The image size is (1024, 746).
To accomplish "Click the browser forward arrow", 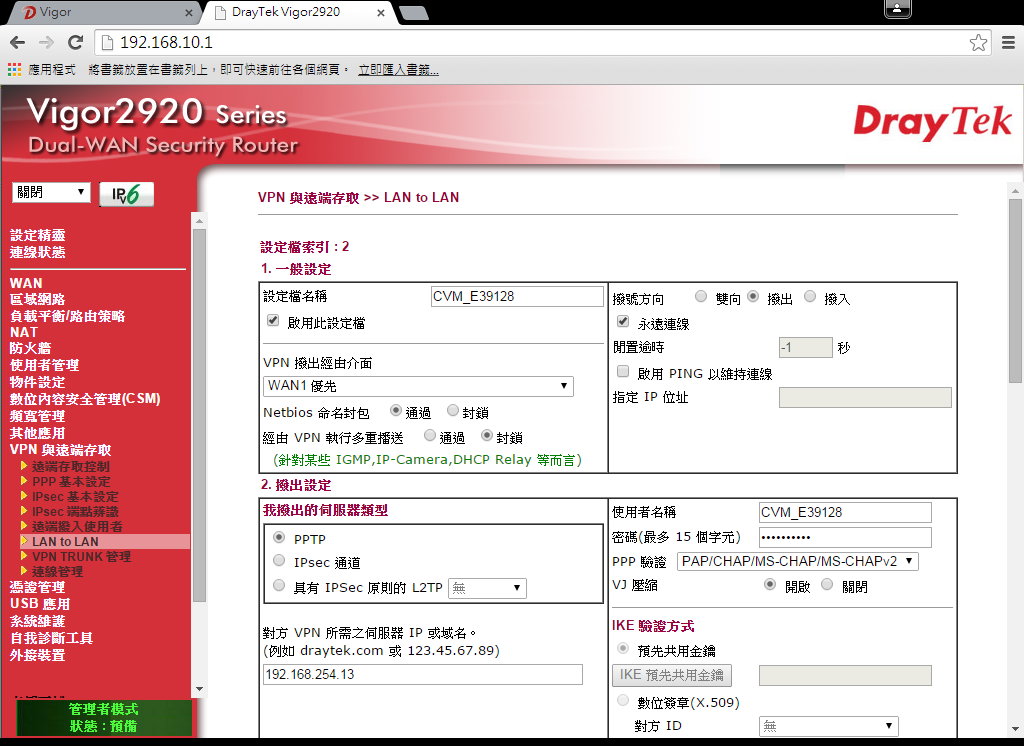I will pyautogui.click(x=46, y=42).
